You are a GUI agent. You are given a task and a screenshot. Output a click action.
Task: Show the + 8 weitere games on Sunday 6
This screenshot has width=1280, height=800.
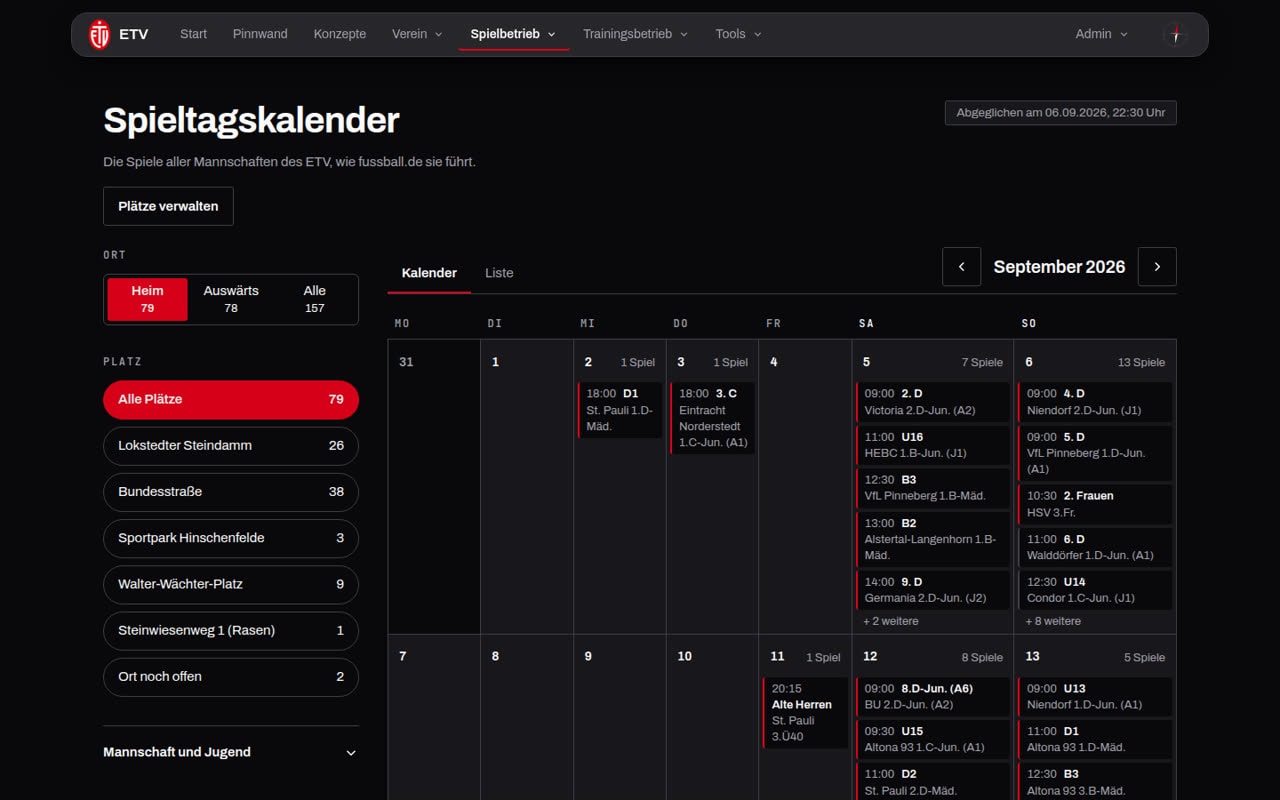(x=1053, y=621)
